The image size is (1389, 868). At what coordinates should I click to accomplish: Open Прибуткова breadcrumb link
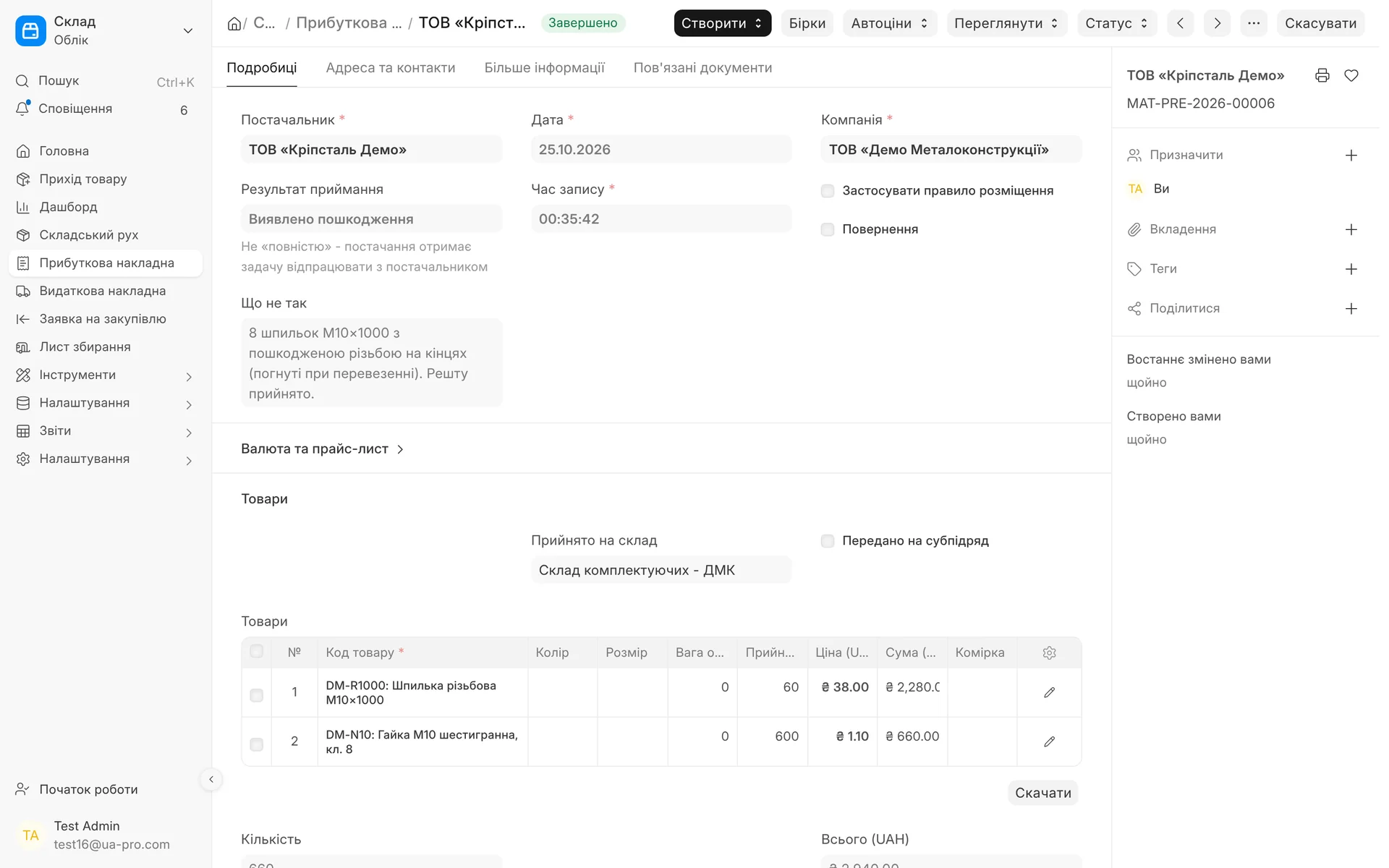(x=349, y=23)
